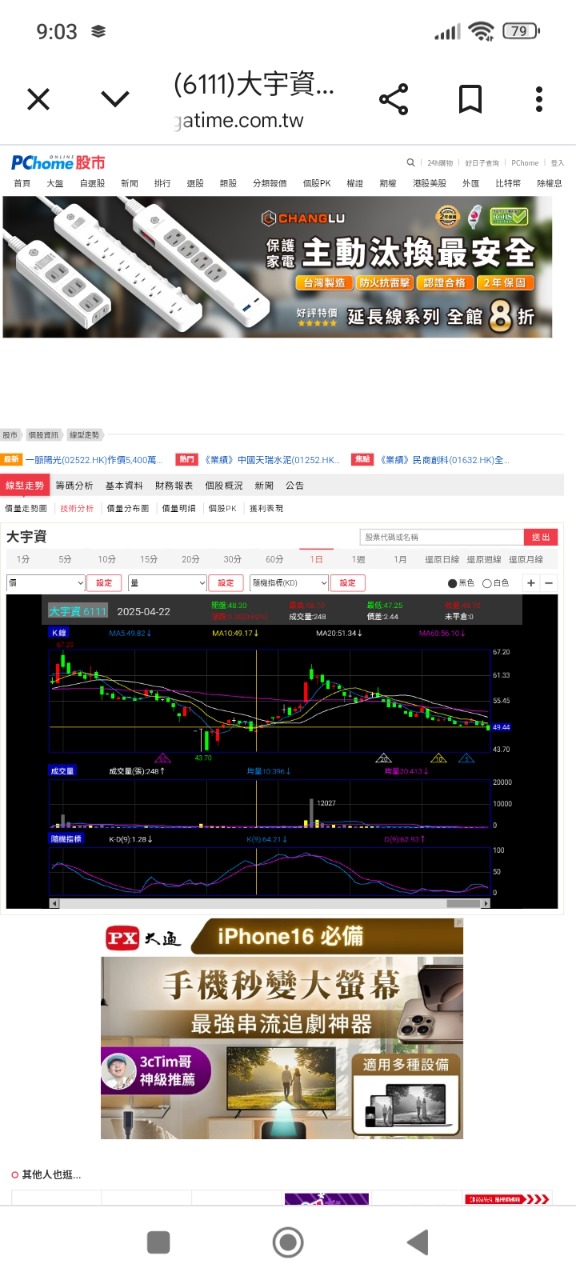
Task: Select the 線型走勢 tab
Action: point(24,485)
